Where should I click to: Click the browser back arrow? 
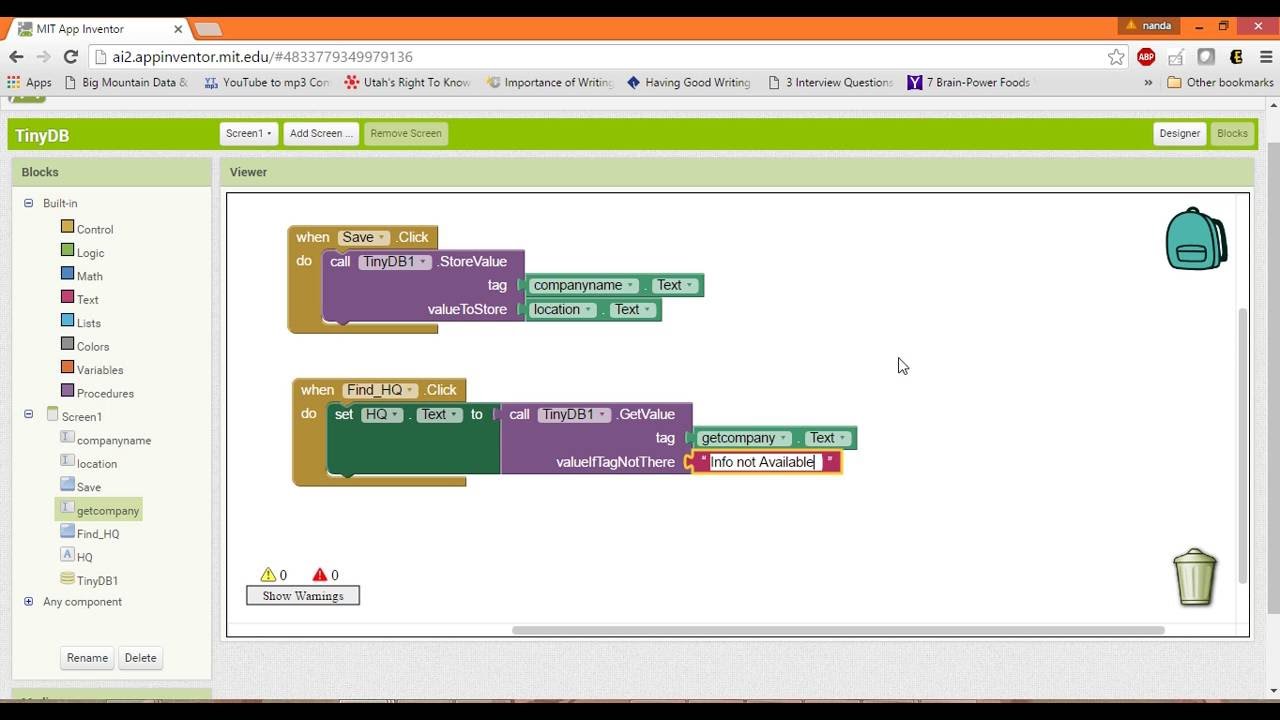[x=17, y=57]
